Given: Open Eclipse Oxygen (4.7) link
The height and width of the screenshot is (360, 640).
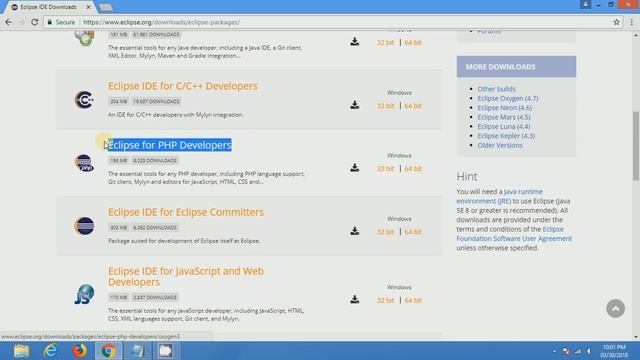Looking at the screenshot, I should pyautogui.click(x=508, y=98).
